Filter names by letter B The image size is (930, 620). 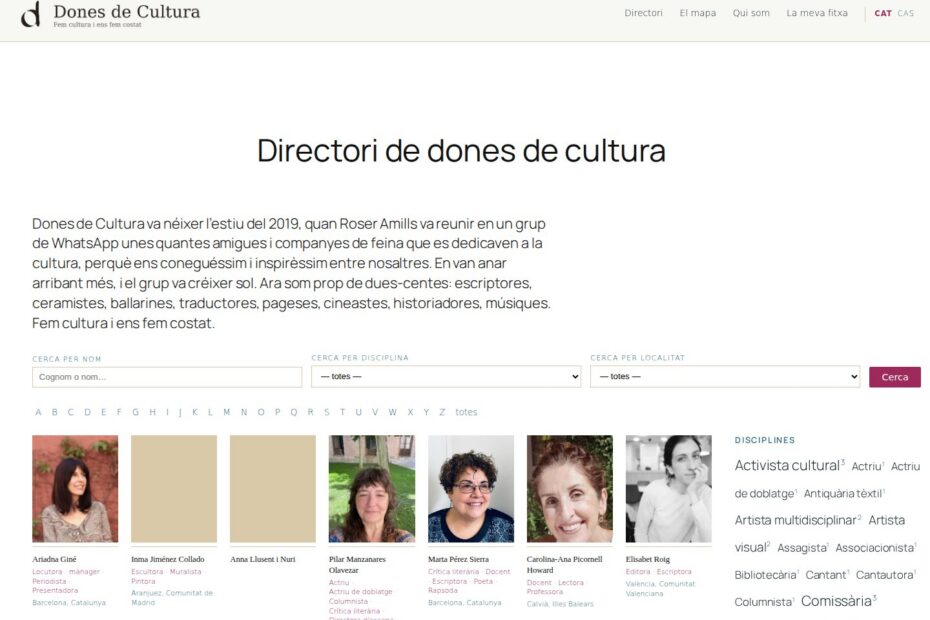(55, 412)
